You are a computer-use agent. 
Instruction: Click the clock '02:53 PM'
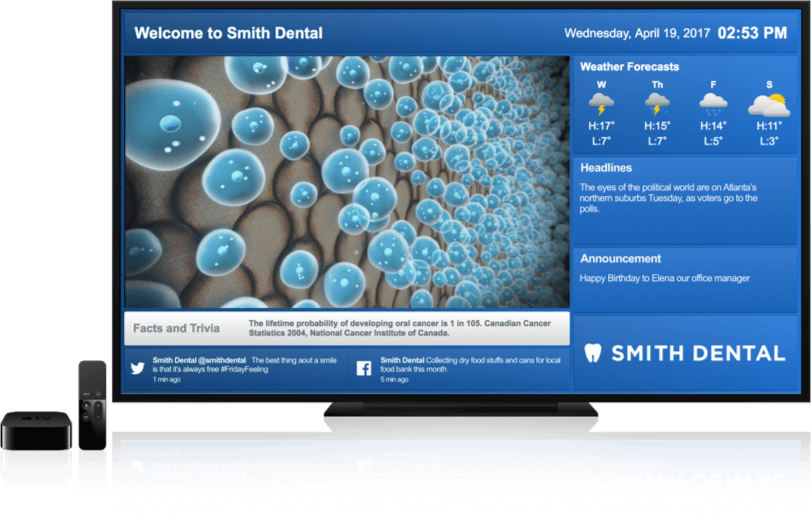click(x=752, y=33)
